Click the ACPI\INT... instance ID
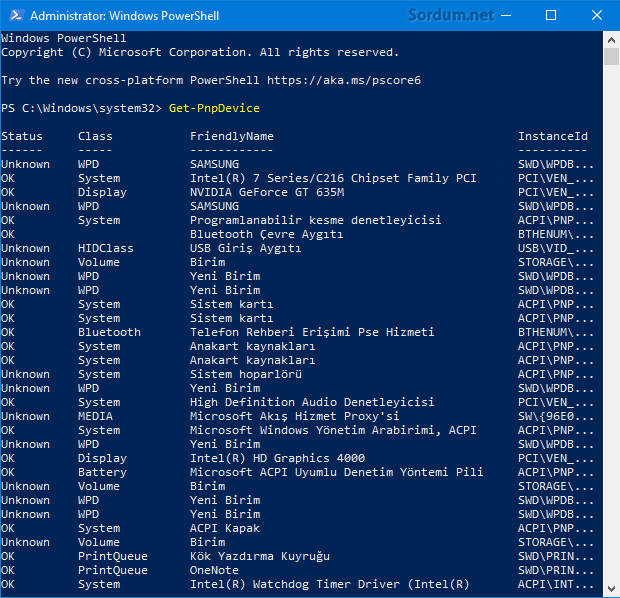620x598 pixels. (556, 585)
